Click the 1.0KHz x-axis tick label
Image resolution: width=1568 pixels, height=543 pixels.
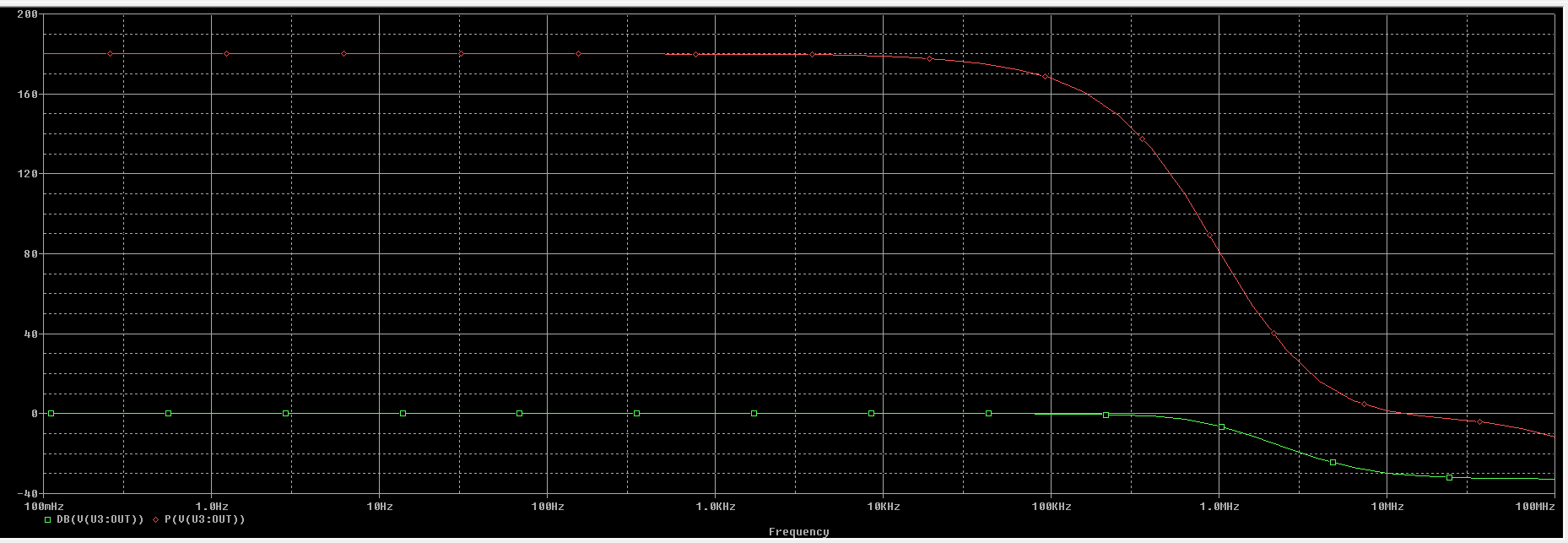[x=716, y=507]
